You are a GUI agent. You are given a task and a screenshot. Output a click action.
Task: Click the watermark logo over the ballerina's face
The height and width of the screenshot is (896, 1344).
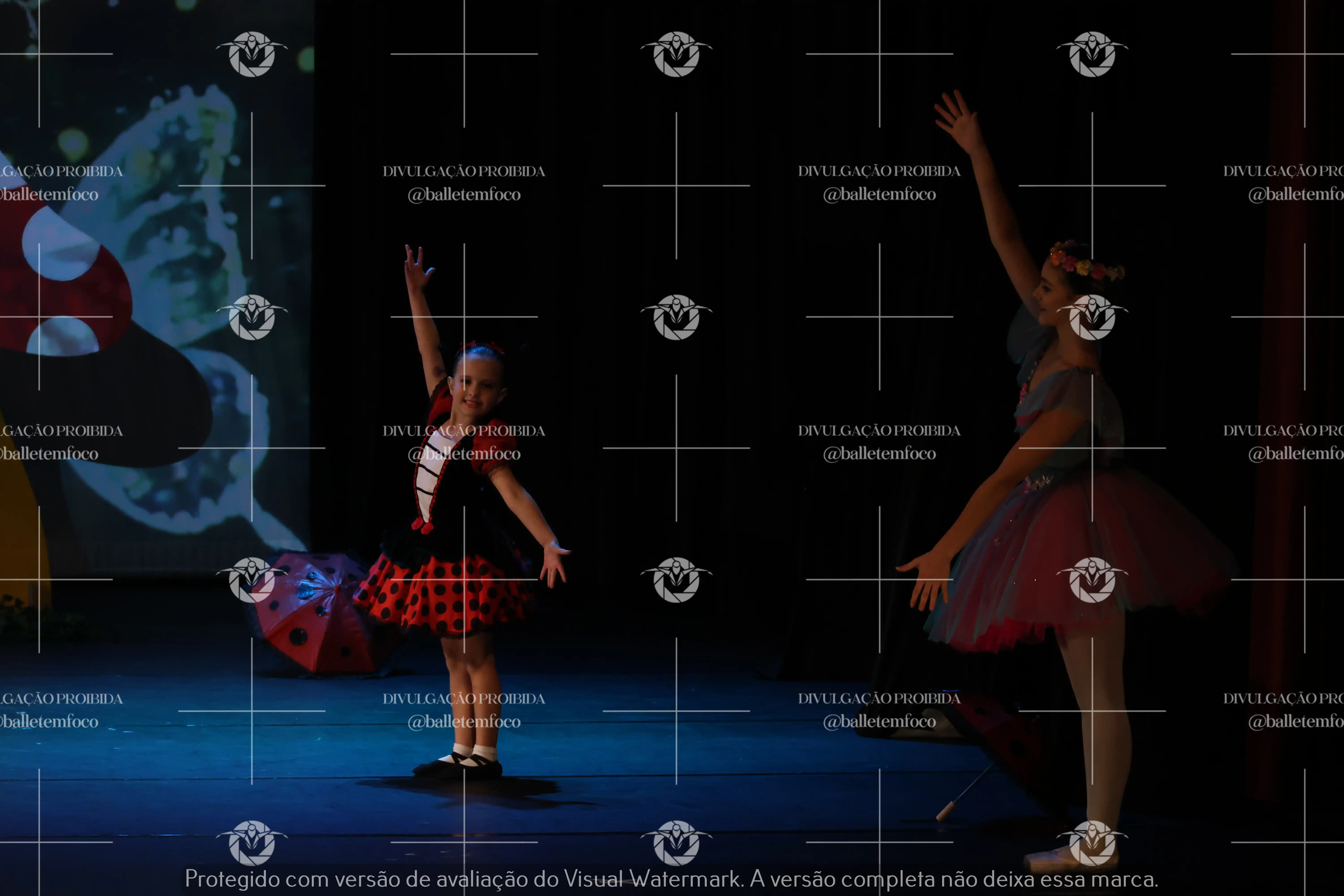pyautogui.click(x=1092, y=317)
